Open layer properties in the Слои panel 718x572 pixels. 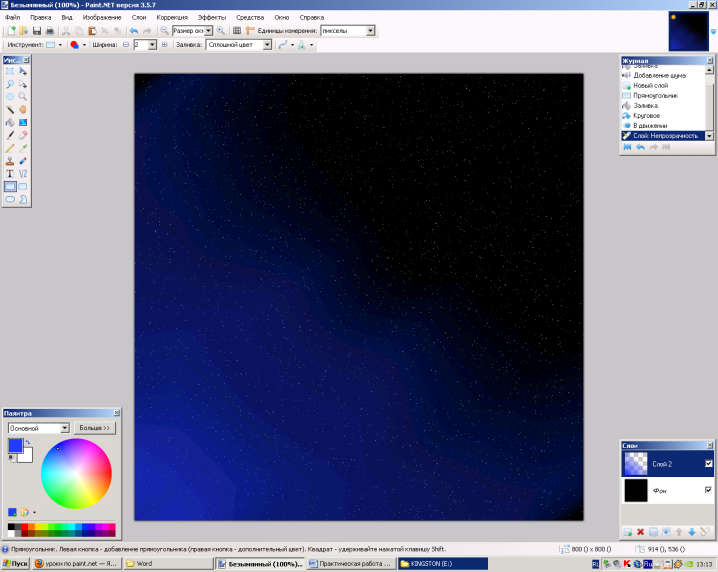(x=705, y=532)
